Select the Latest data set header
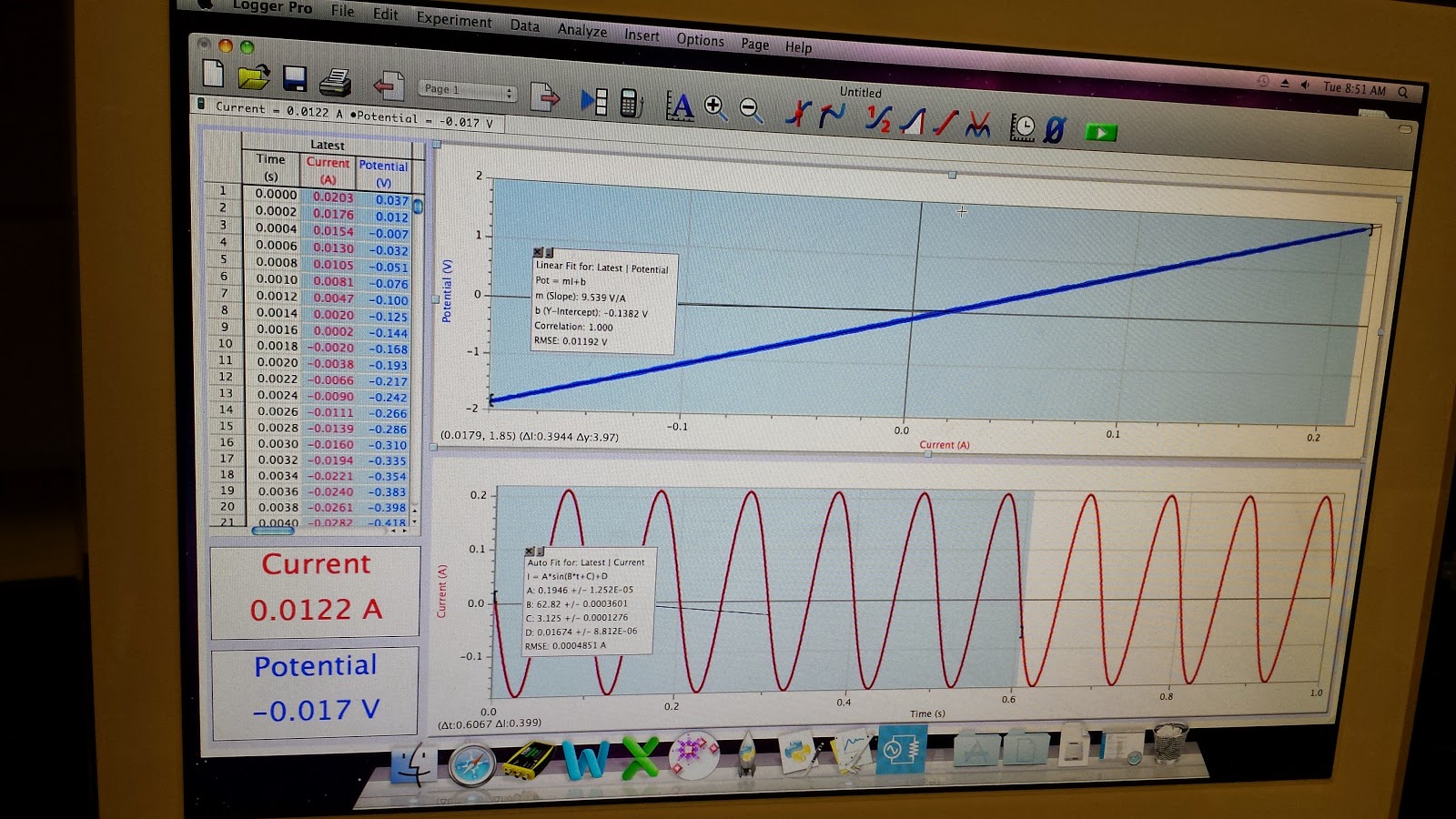1456x819 pixels. click(328, 145)
